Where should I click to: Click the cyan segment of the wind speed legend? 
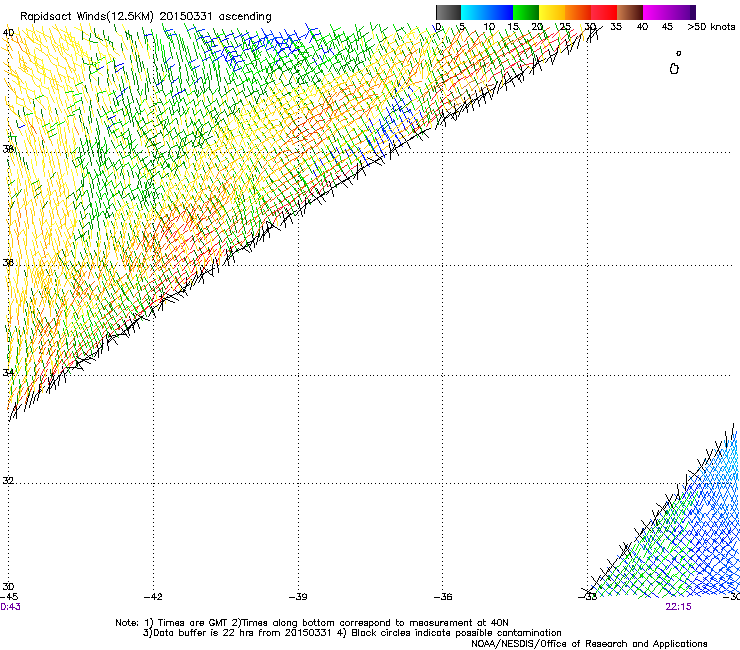pos(474,12)
